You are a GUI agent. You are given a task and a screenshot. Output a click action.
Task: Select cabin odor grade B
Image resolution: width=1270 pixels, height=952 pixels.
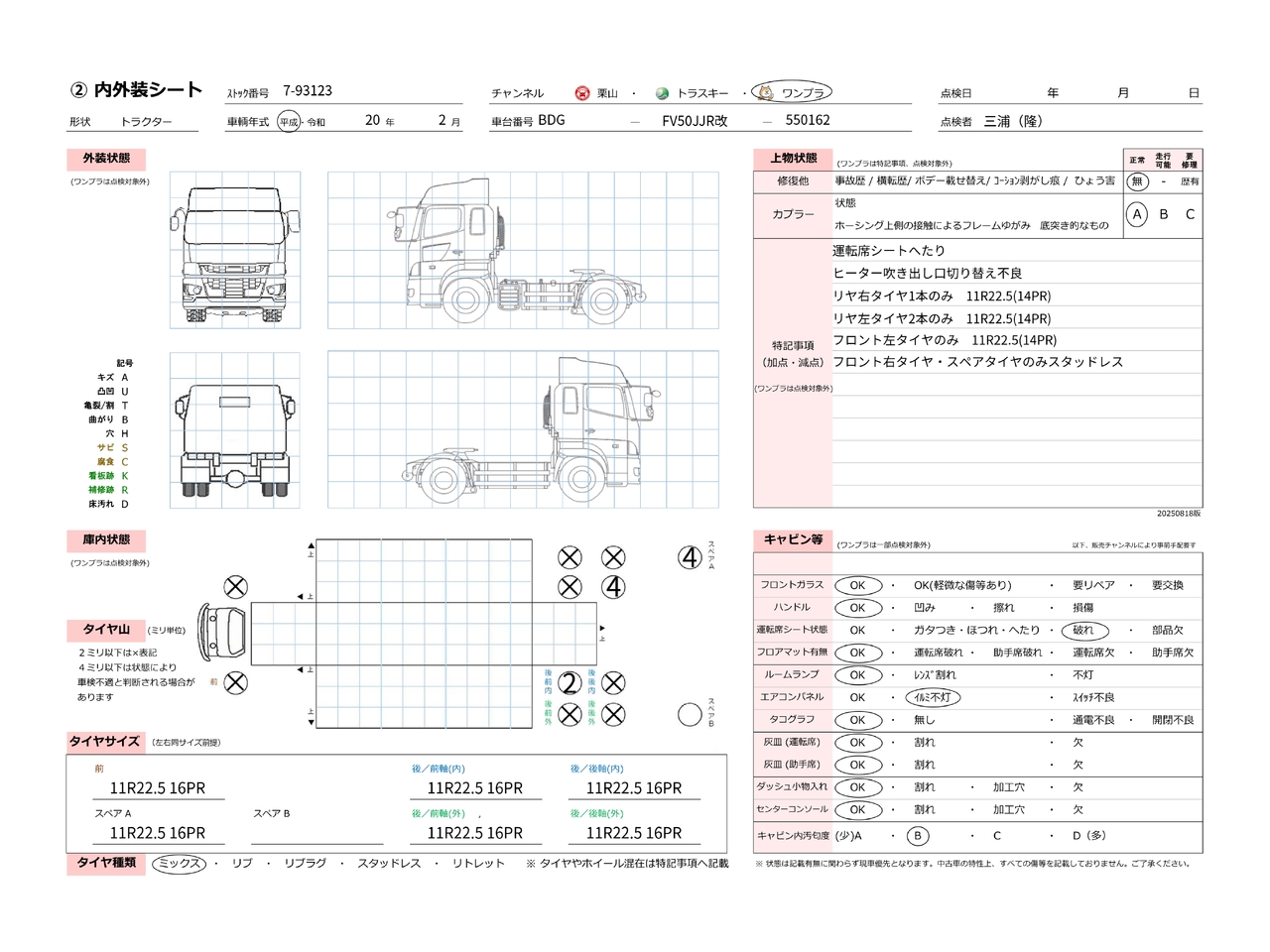pos(918,836)
